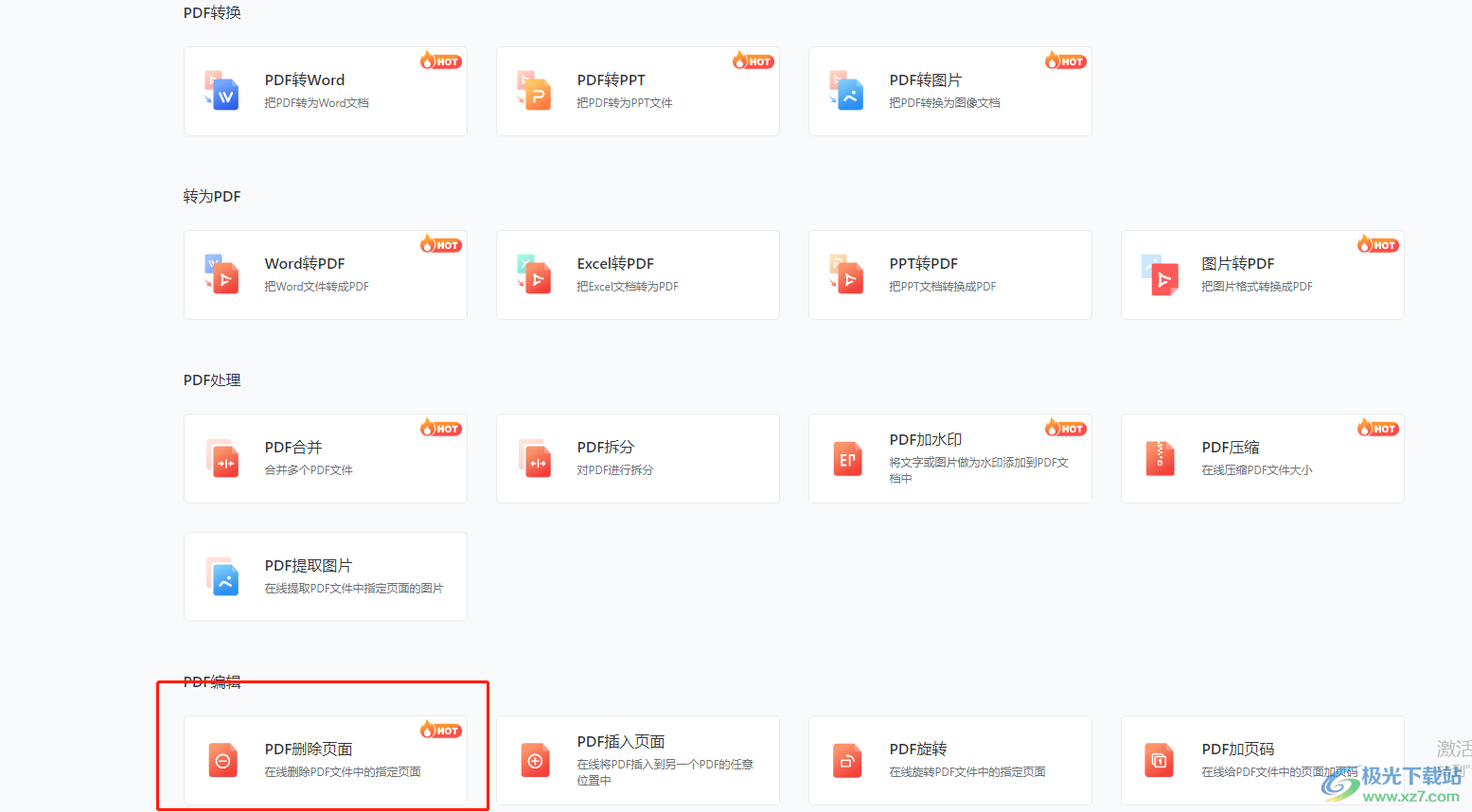Click description 把图片格式转换成PDF
The width and height of the screenshot is (1472, 812).
tap(1257, 287)
